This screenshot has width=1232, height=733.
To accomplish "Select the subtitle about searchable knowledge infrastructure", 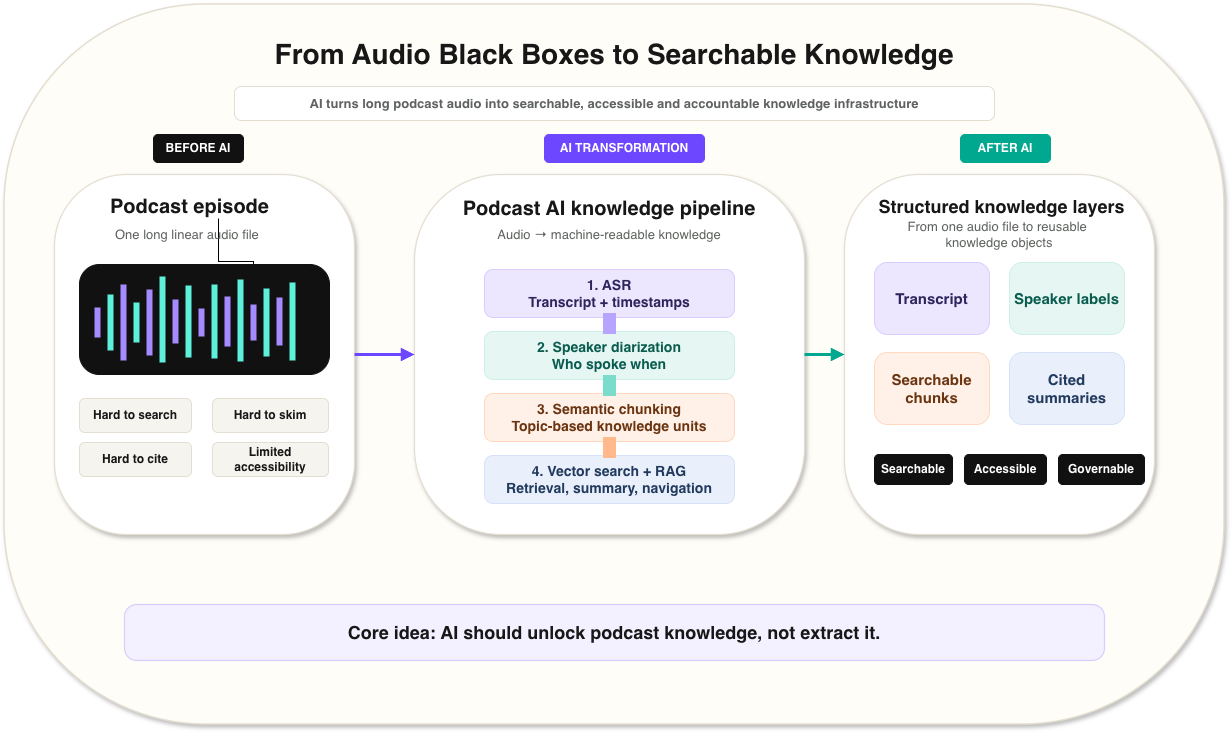I will (614, 103).
